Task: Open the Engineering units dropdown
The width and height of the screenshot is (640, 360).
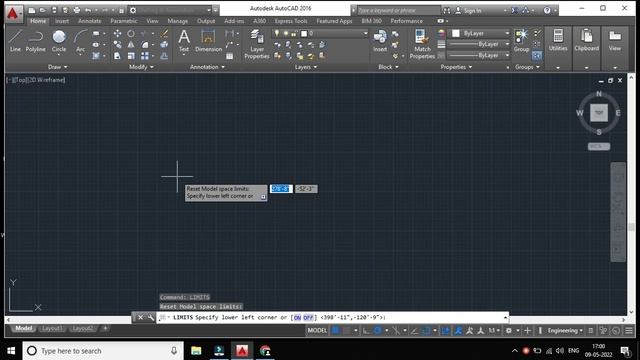Action: click(x=565, y=330)
